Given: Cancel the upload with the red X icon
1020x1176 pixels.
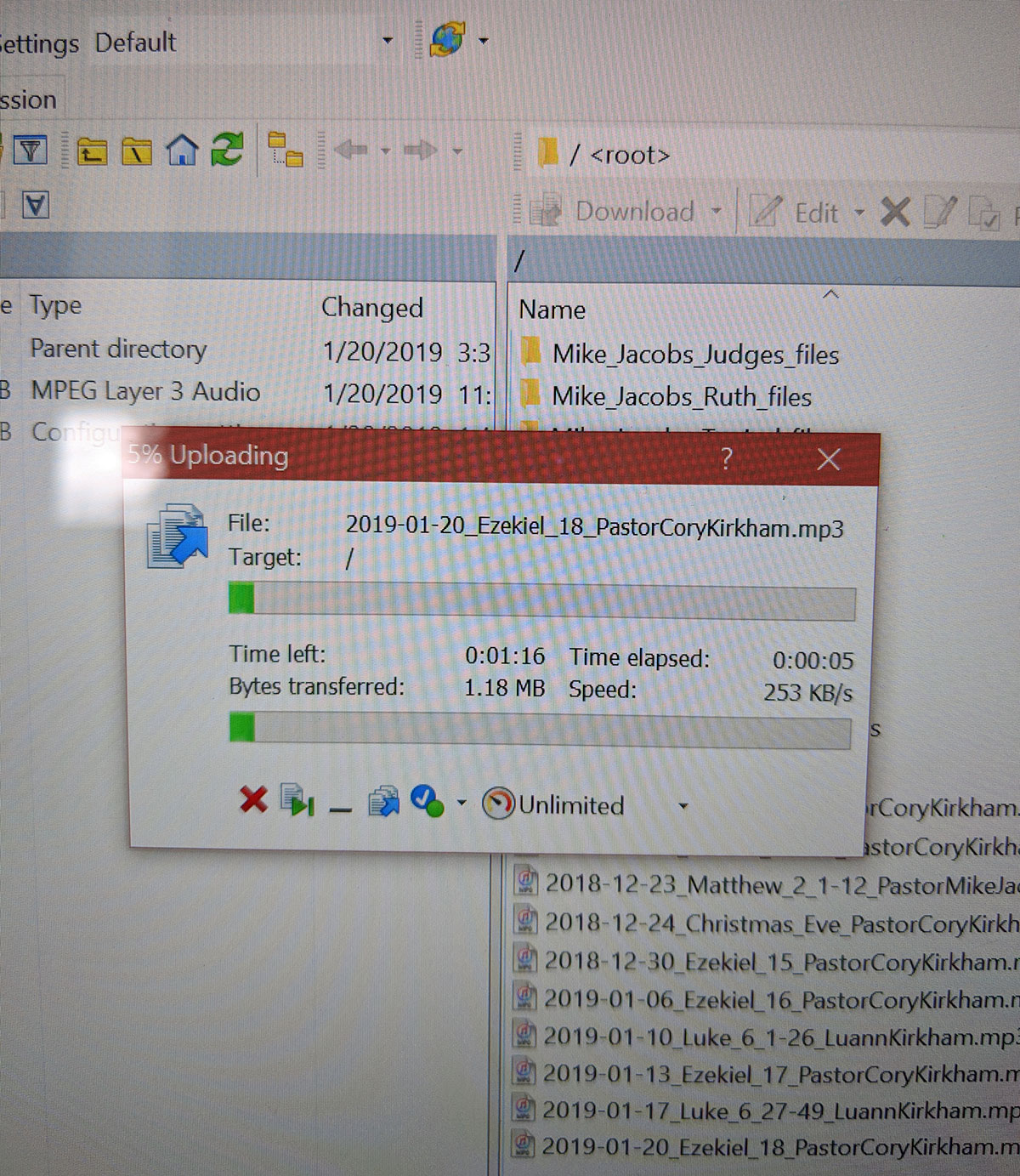Looking at the screenshot, I should [253, 800].
